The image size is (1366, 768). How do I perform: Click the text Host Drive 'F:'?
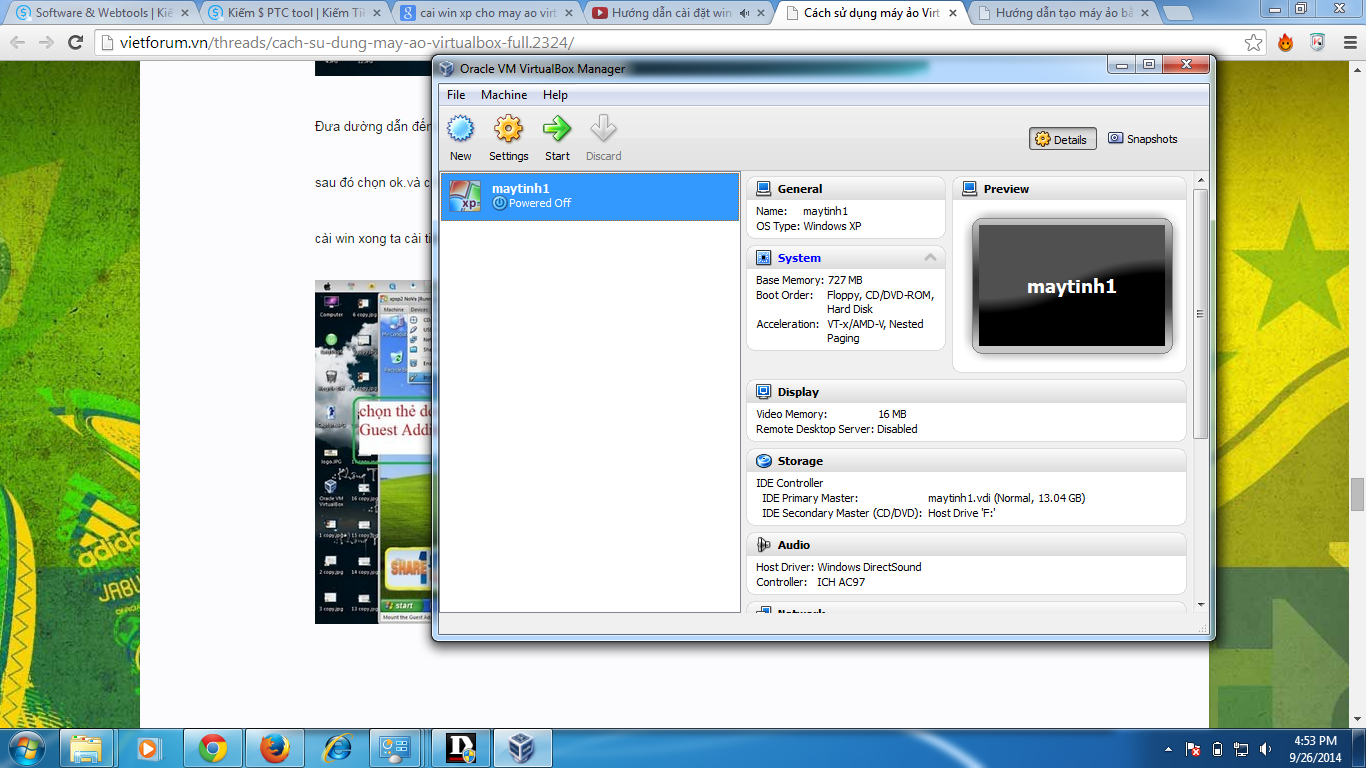click(x=962, y=513)
